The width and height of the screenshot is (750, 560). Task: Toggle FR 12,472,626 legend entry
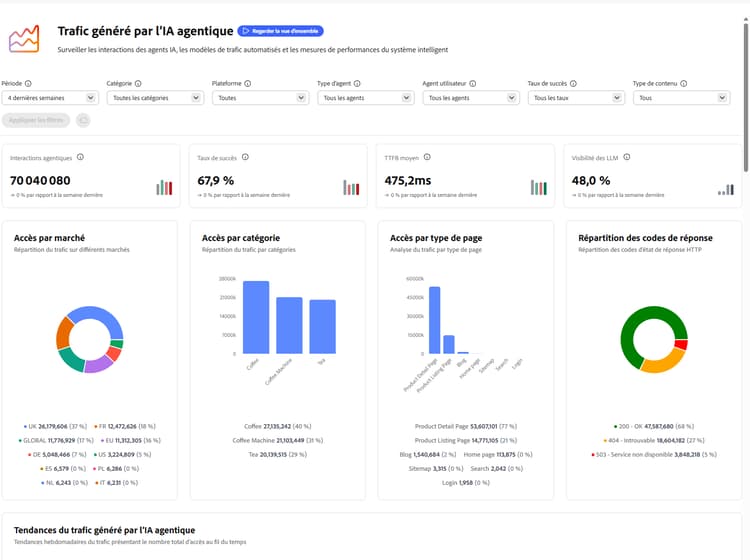point(124,426)
